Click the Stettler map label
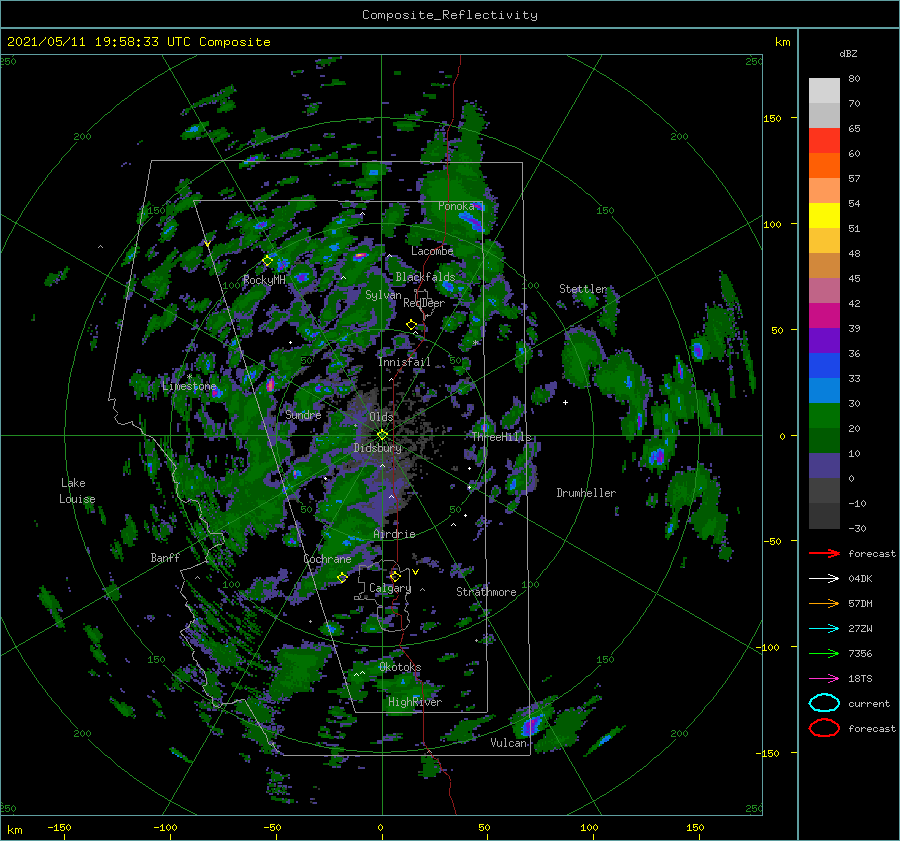The width and height of the screenshot is (900, 841). pyautogui.click(x=583, y=289)
